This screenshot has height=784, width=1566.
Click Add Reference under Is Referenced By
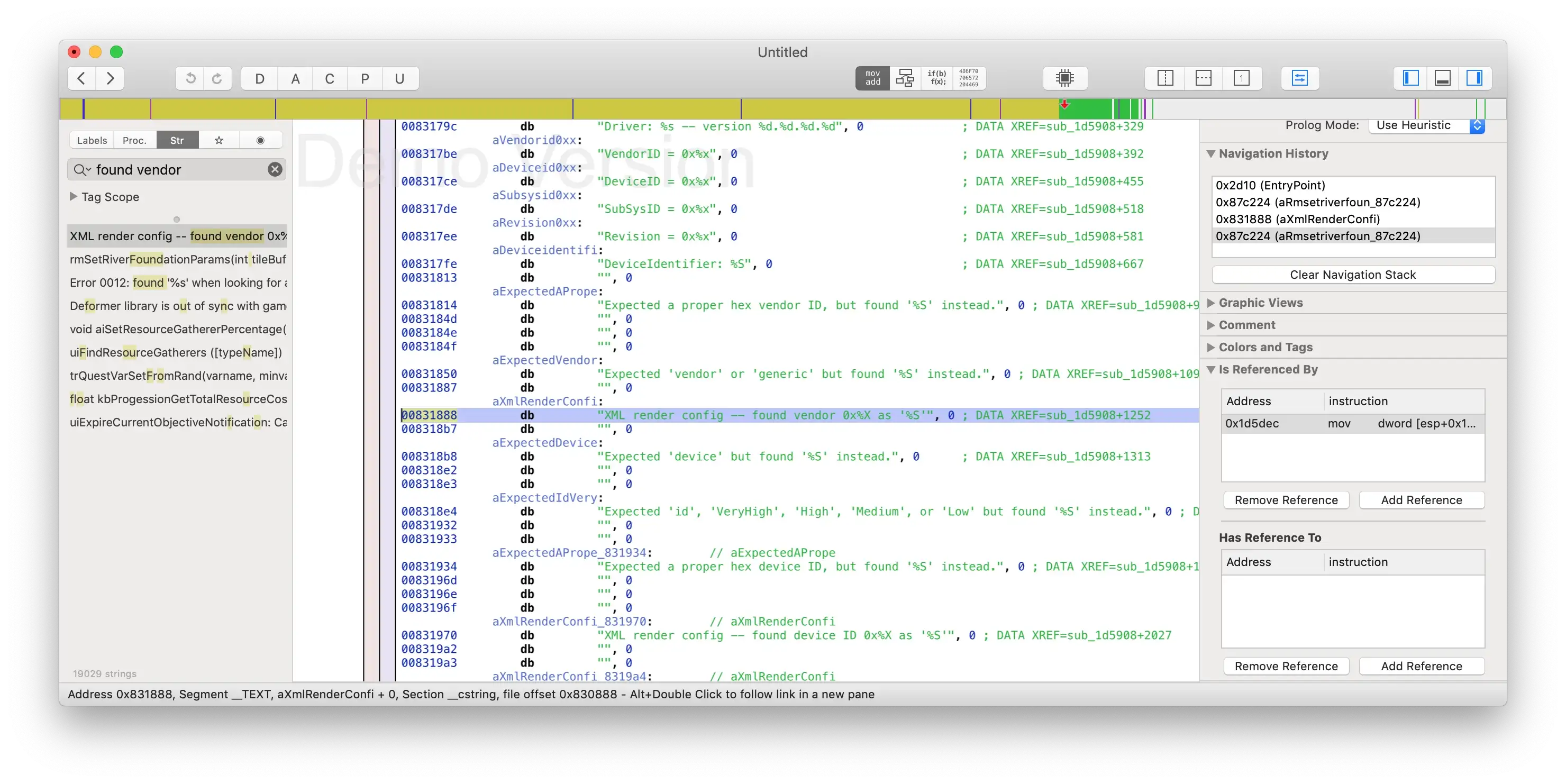point(1422,500)
